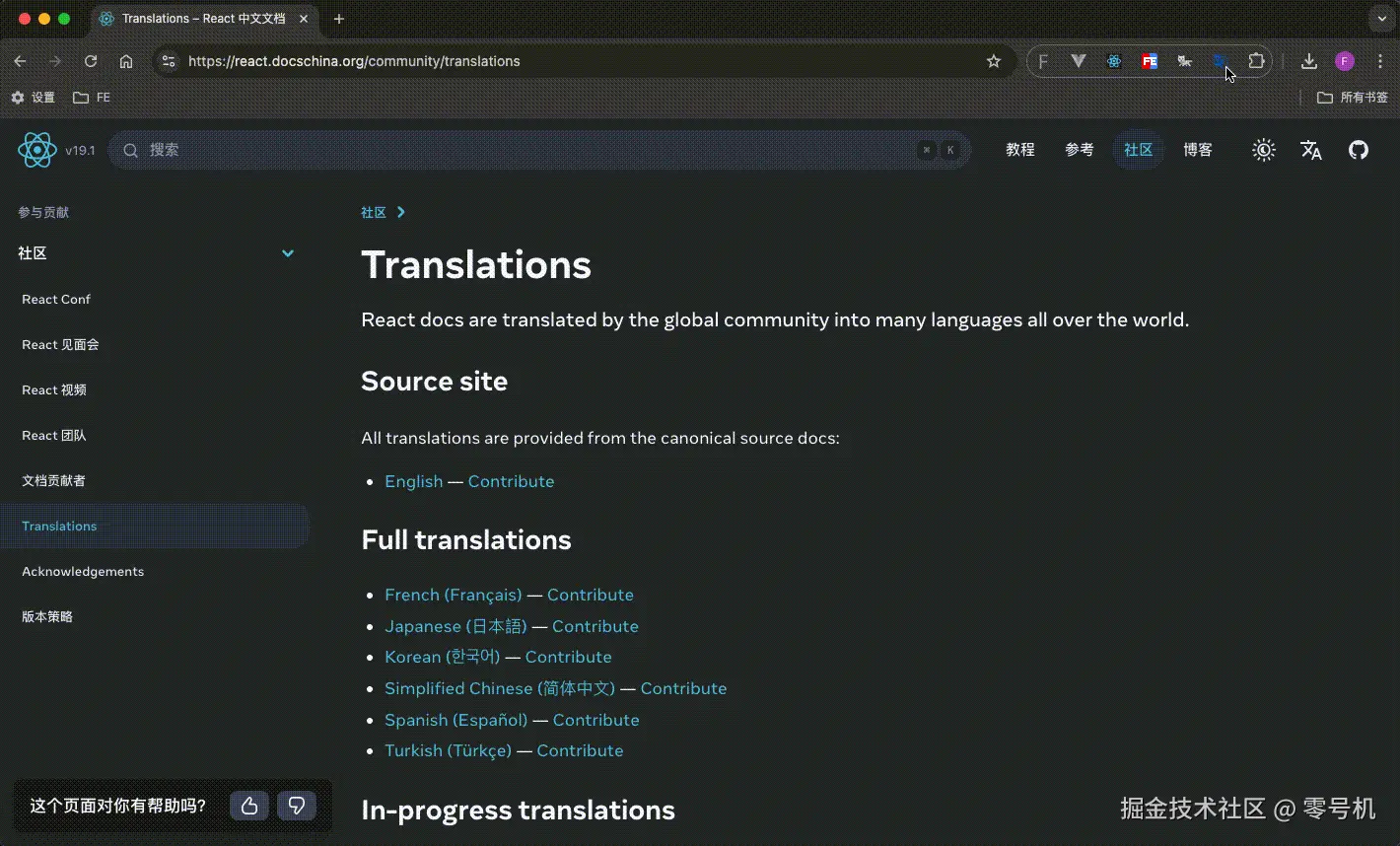View site information icon in the address bar
1400x846 pixels.
click(x=169, y=61)
